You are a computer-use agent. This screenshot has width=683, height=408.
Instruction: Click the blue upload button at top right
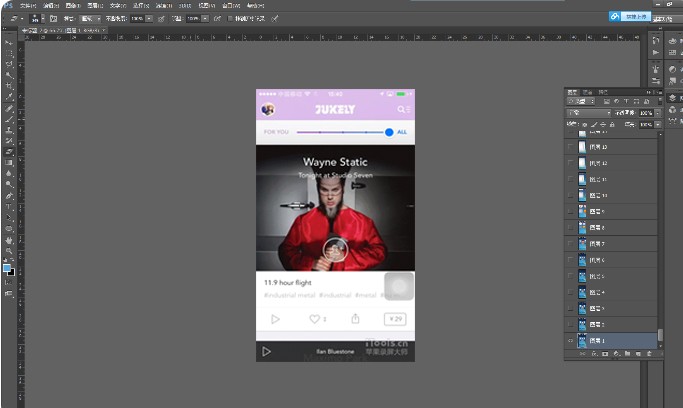pos(631,16)
